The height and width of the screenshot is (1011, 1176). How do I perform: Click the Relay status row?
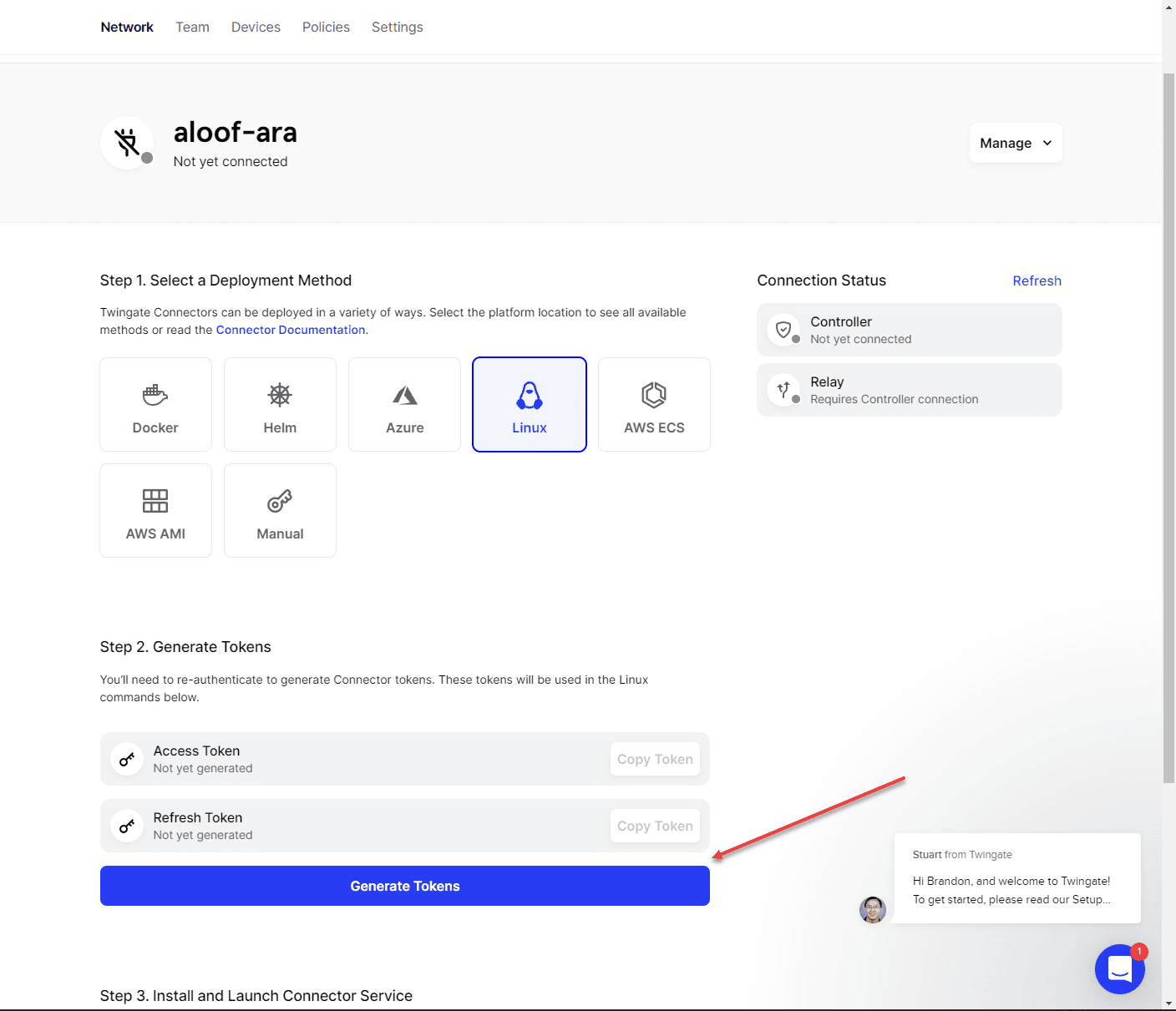point(910,390)
